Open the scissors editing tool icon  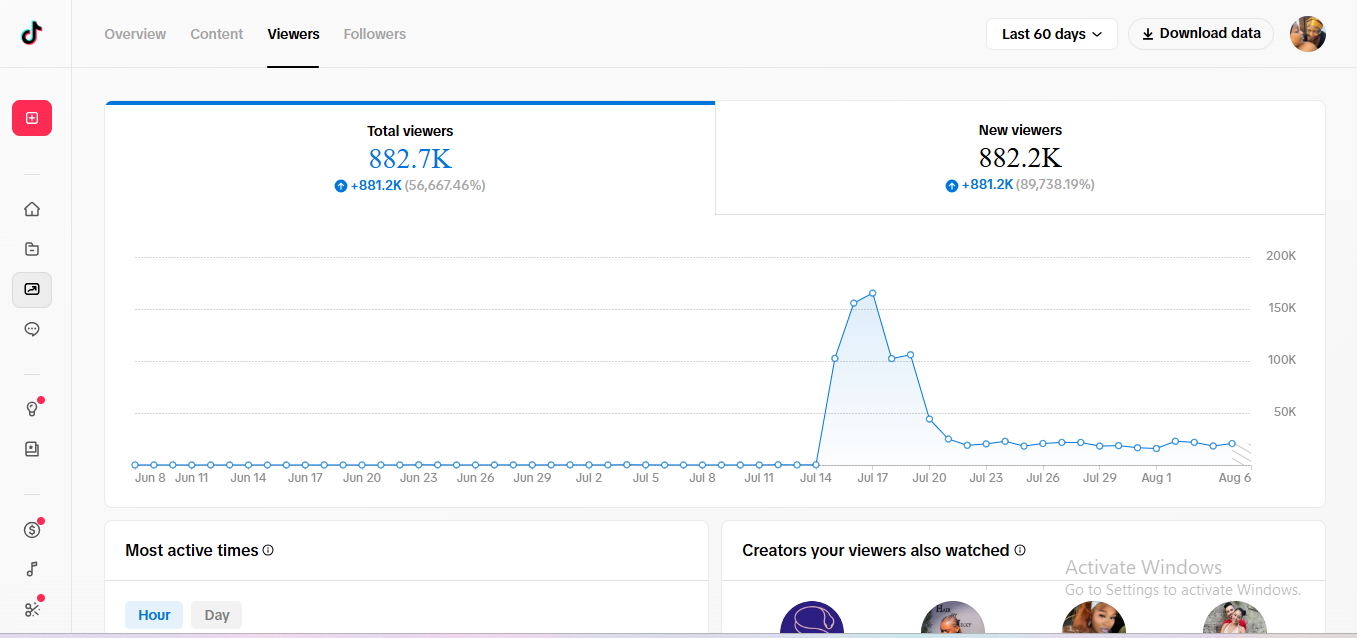pyautogui.click(x=32, y=609)
